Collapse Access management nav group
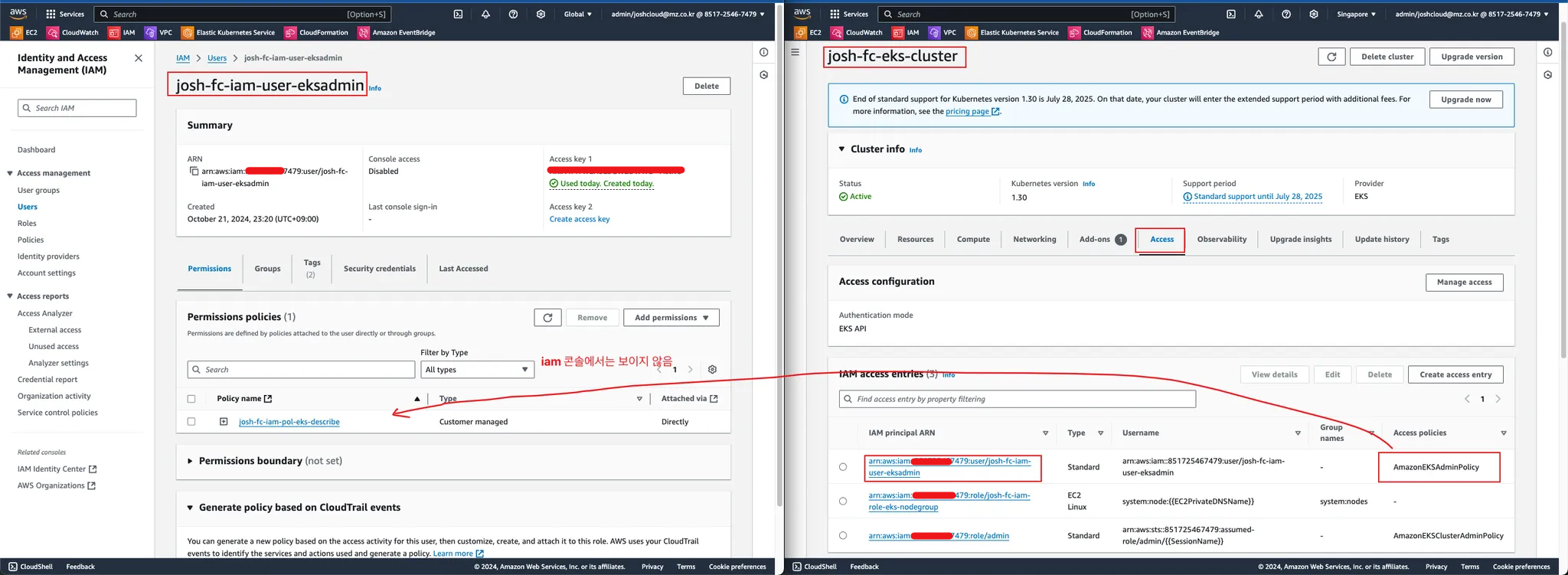Image resolution: width=1568 pixels, height=575 pixels. pyautogui.click(x=10, y=173)
